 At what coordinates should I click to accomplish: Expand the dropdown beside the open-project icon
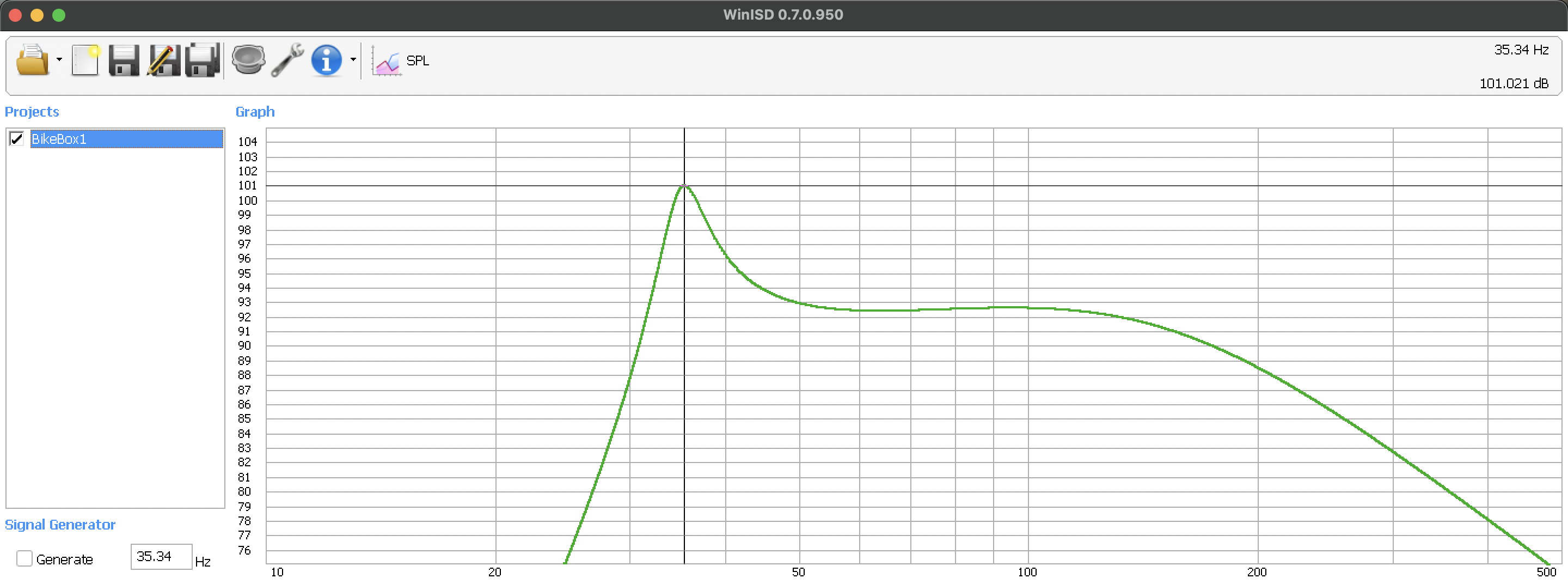tap(59, 60)
